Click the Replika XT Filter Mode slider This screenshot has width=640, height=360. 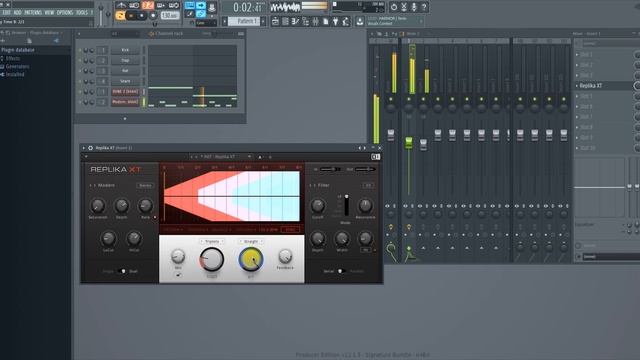[x=347, y=206]
